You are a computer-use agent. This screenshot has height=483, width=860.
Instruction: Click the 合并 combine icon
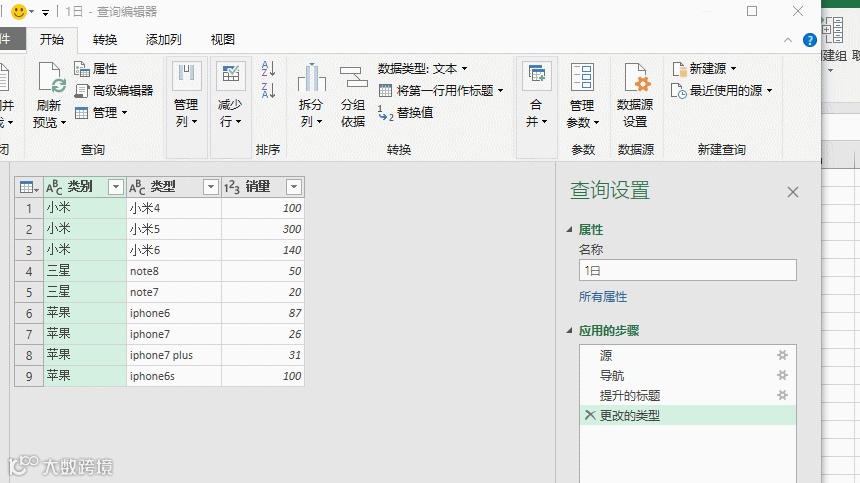tap(537, 75)
